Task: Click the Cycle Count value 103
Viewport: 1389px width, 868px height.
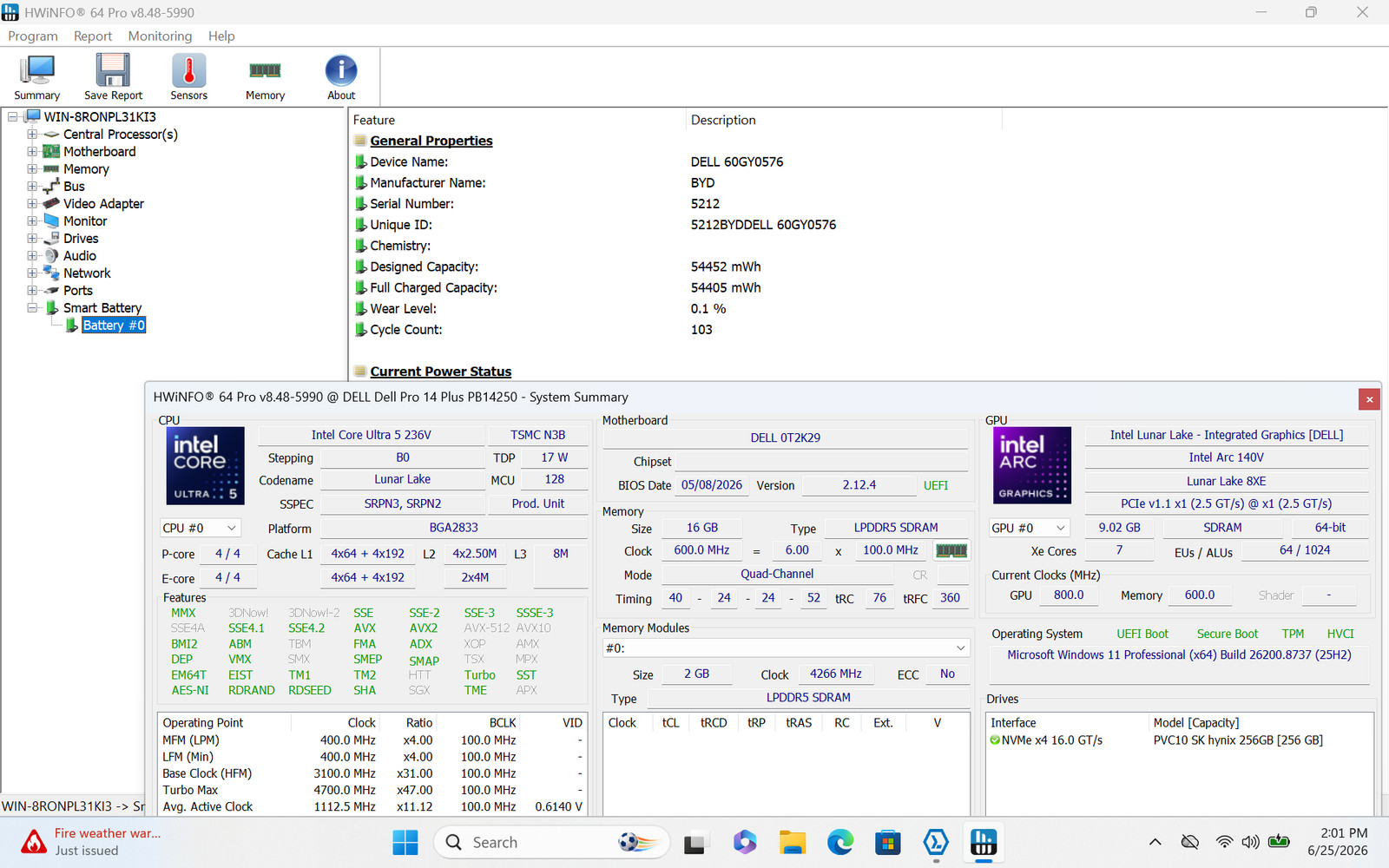Action: 701,330
